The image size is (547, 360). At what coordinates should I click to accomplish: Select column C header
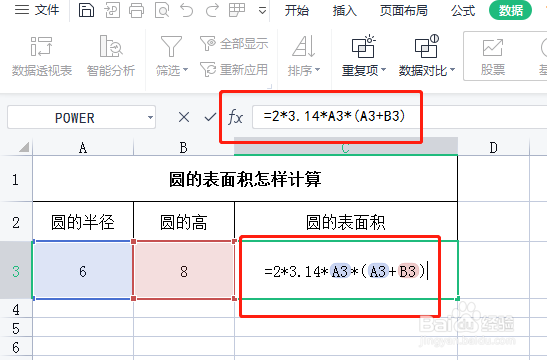click(x=346, y=148)
